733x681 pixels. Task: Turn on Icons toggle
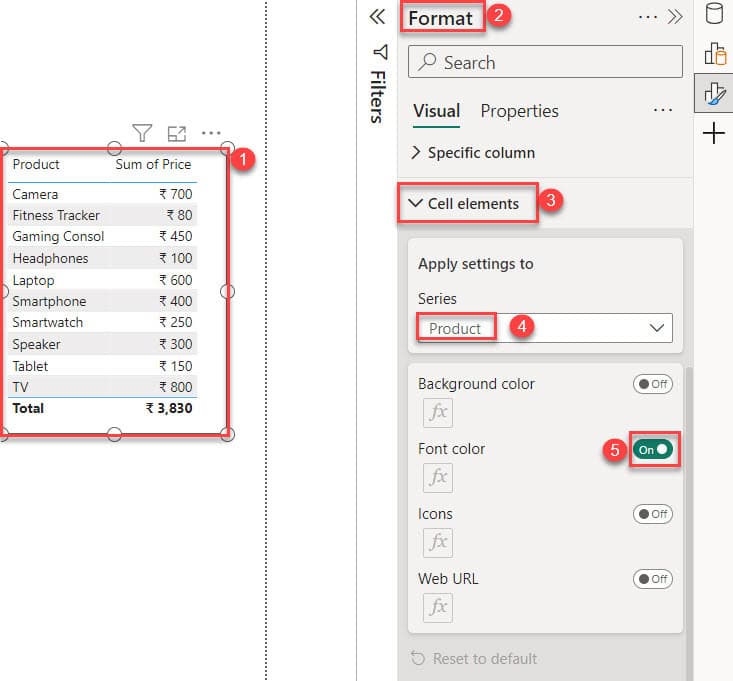coord(653,514)
